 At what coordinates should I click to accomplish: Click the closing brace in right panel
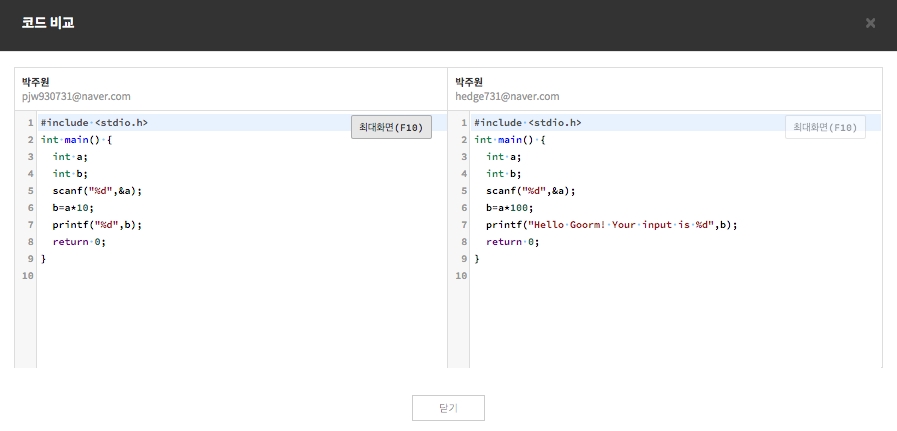click(477, 259)
